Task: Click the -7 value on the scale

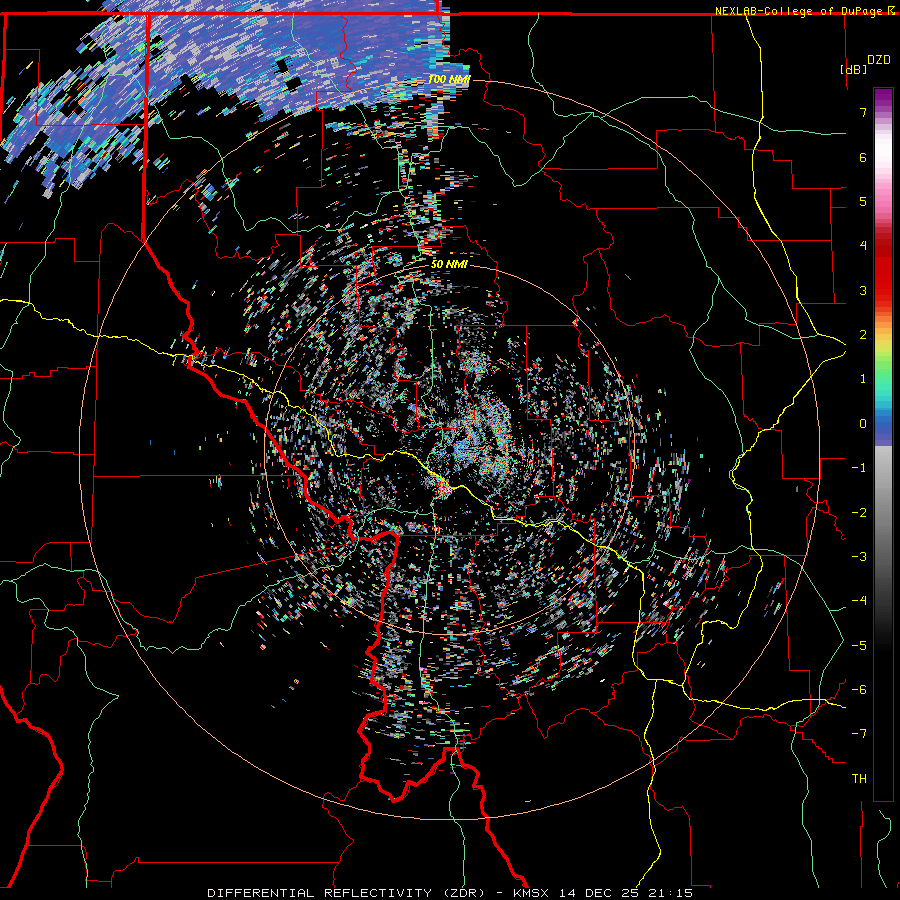Action: [x=859, y=734]
